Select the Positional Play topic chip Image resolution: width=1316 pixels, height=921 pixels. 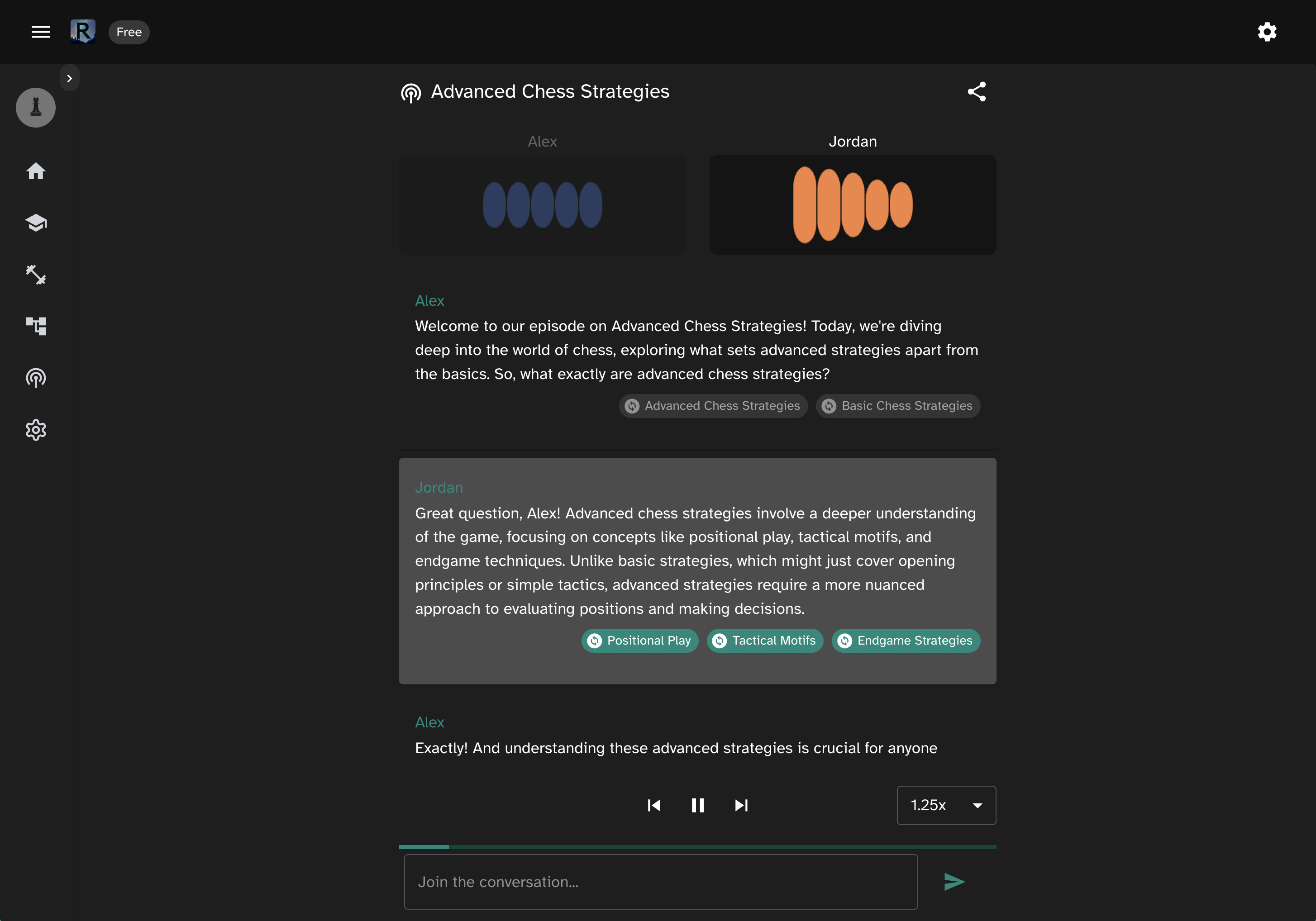click(x=639, y=641)
